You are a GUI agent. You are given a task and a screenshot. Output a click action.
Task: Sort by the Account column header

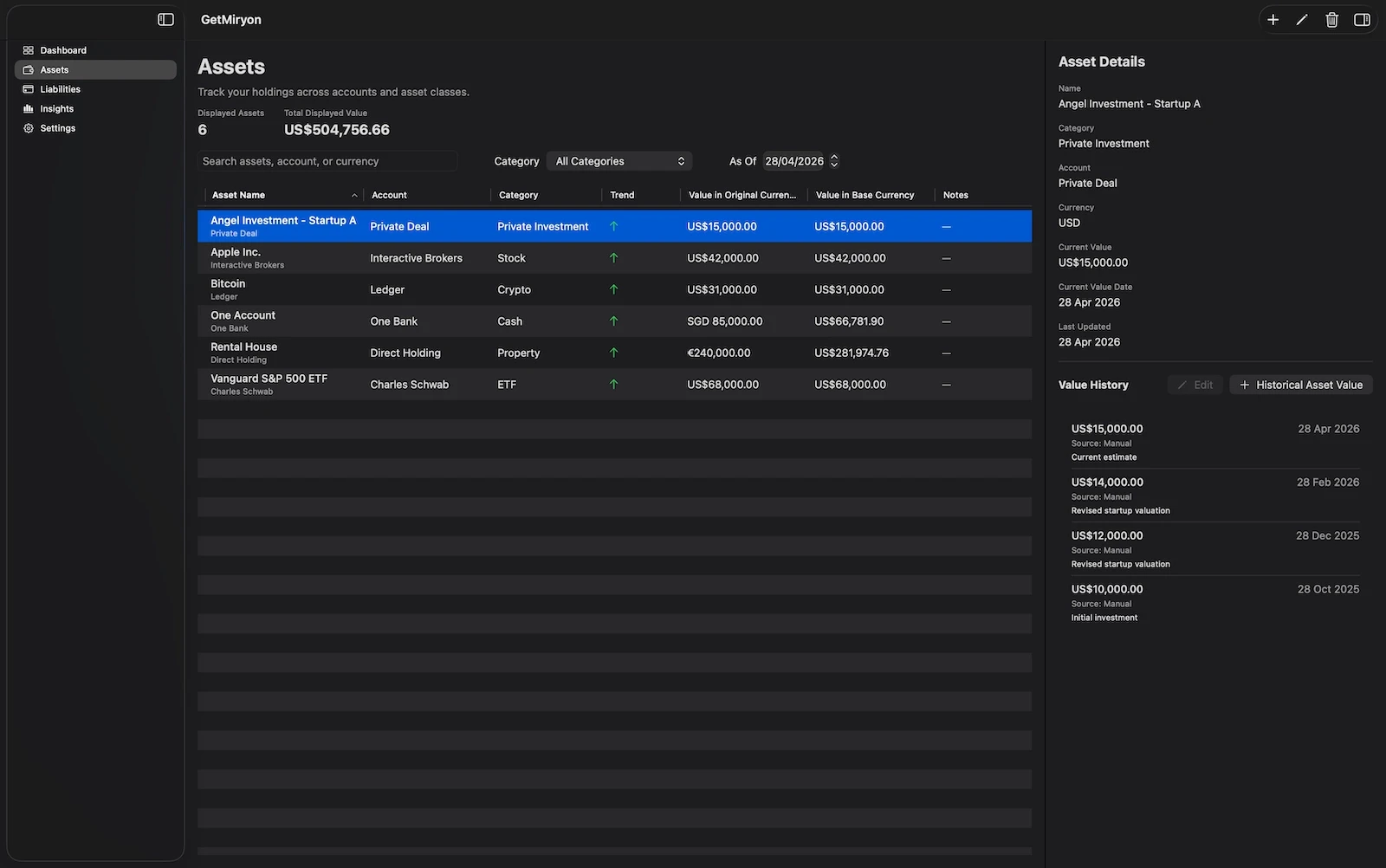pos(426,195)
